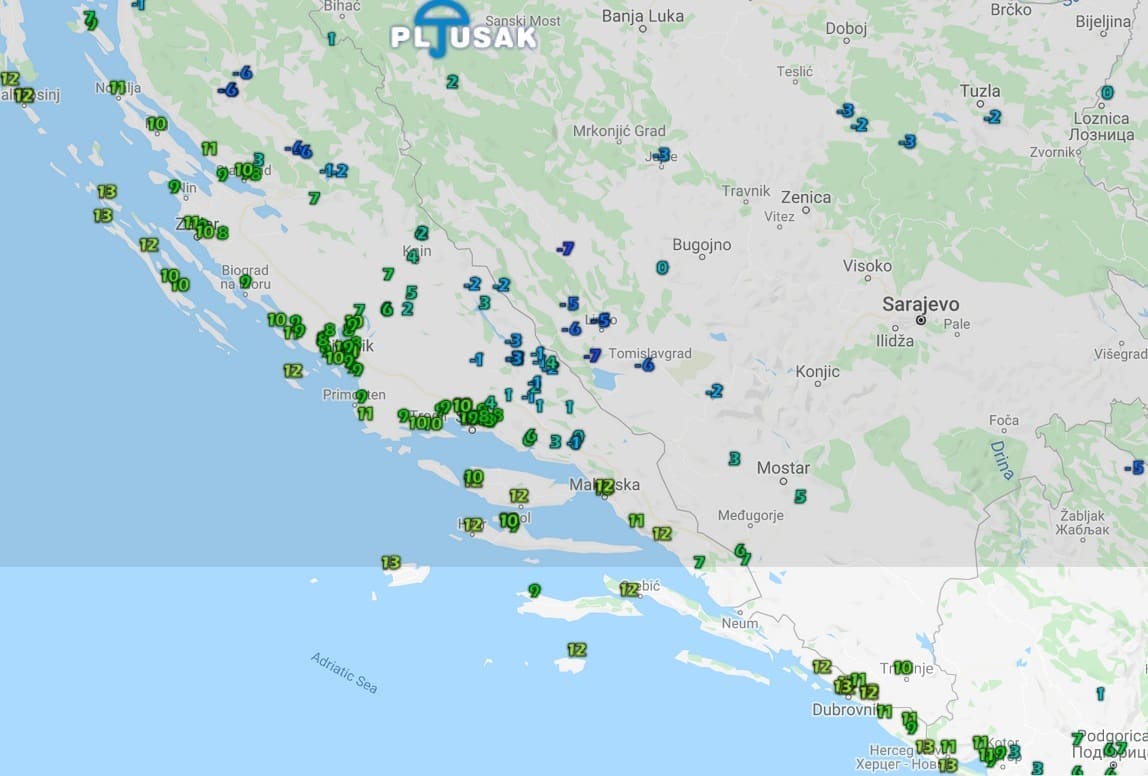Click the 0 marker below Bugojno
The height and width of the screenshot is (776, 1148).
(x=662, y=268)
